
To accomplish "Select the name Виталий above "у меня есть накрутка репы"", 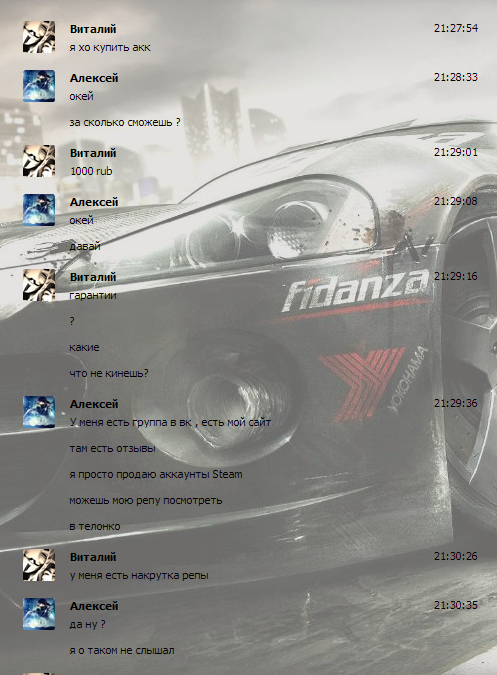I will (x=93, y=557).
